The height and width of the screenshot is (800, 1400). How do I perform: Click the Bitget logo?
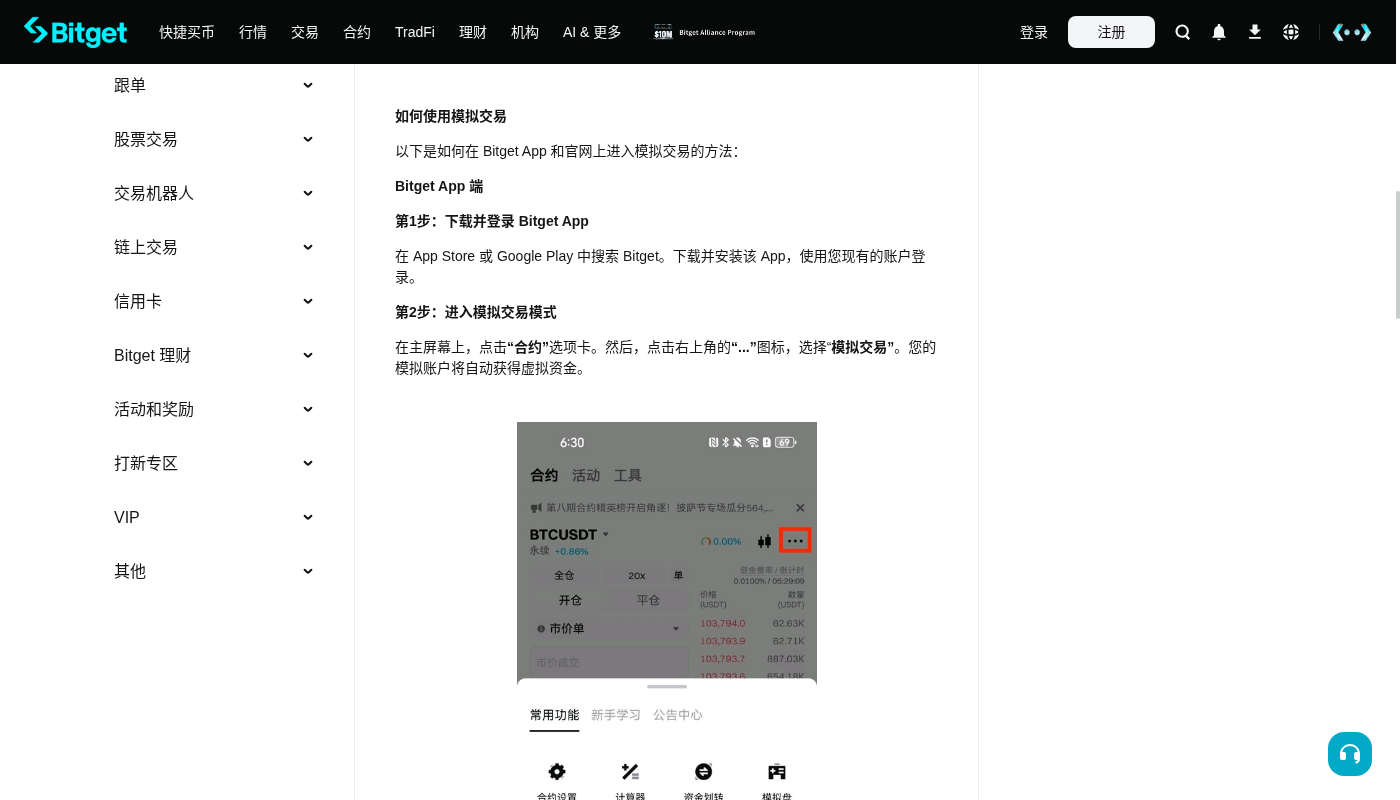tap(76, 32)
